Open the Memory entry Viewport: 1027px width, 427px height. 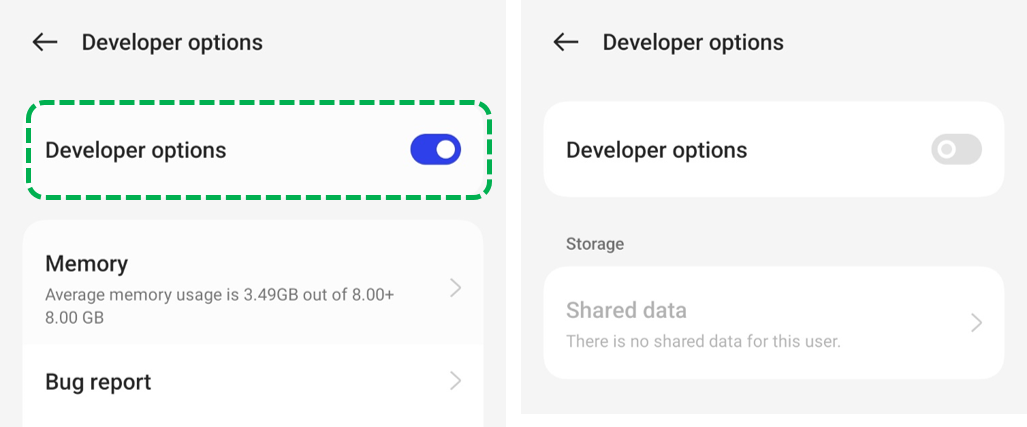(253, 288)
